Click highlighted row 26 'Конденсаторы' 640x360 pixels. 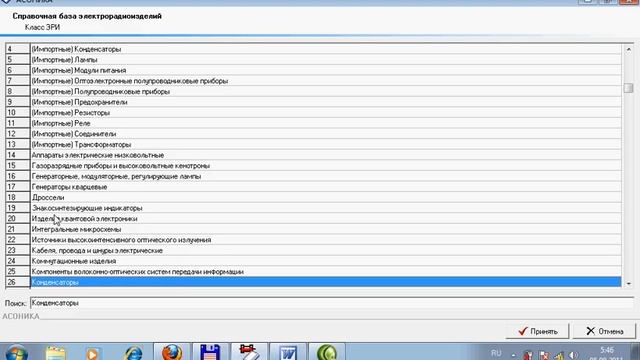326,282
